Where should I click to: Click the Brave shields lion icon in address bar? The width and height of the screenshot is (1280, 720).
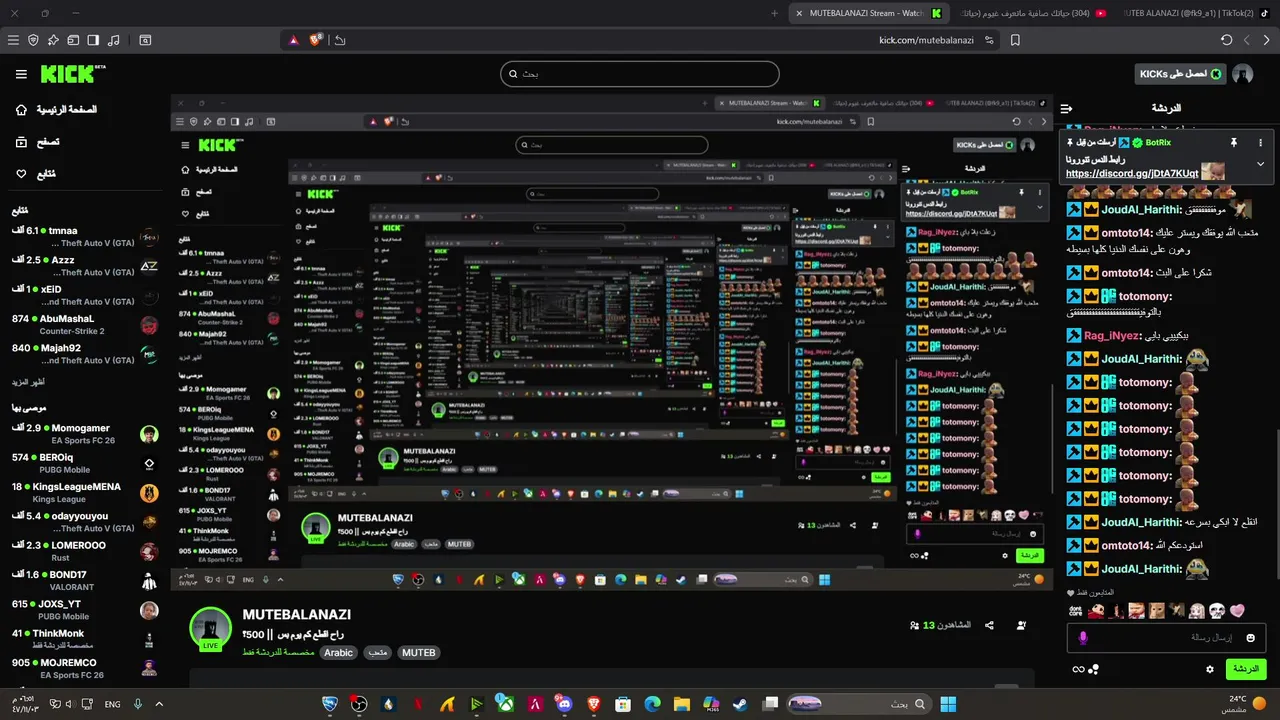(316, 40)
